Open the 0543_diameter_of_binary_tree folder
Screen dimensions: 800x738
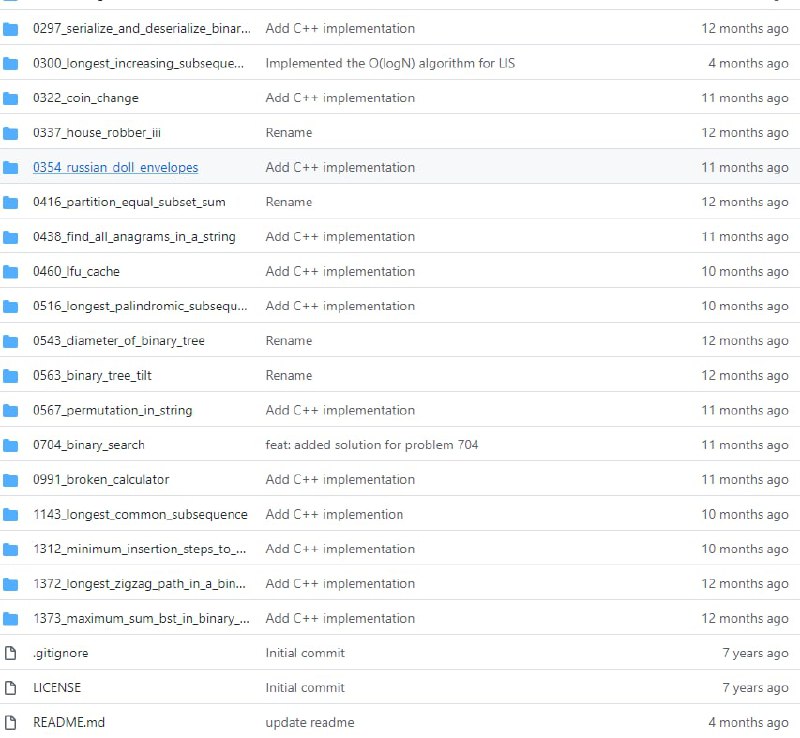[118, 341]
